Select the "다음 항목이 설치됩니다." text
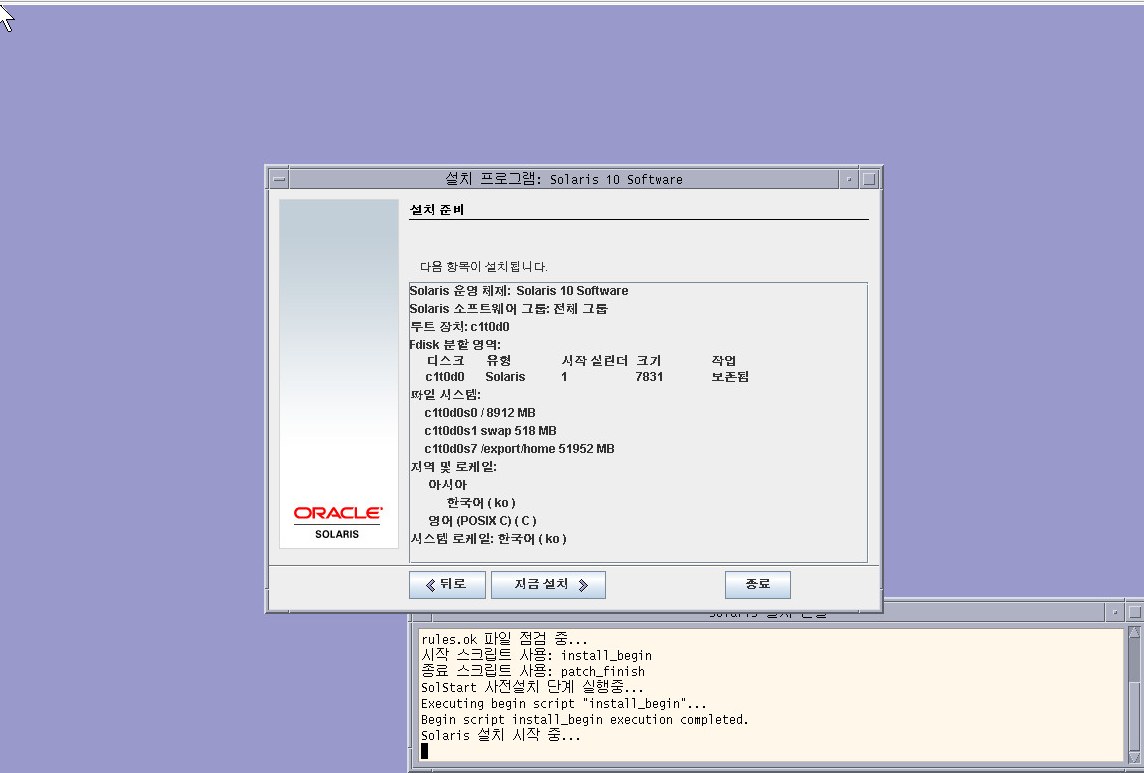1144x773 pixels. click(x=484, y=266)
